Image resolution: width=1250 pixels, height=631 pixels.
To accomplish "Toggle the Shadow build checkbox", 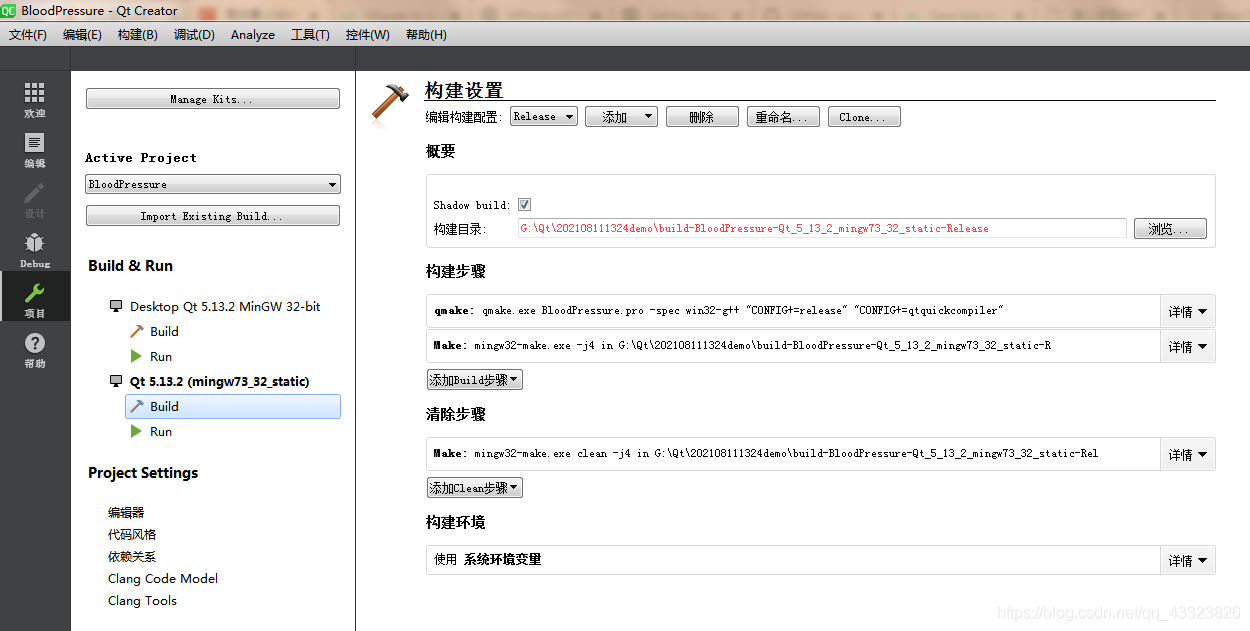I will [524, 205].
